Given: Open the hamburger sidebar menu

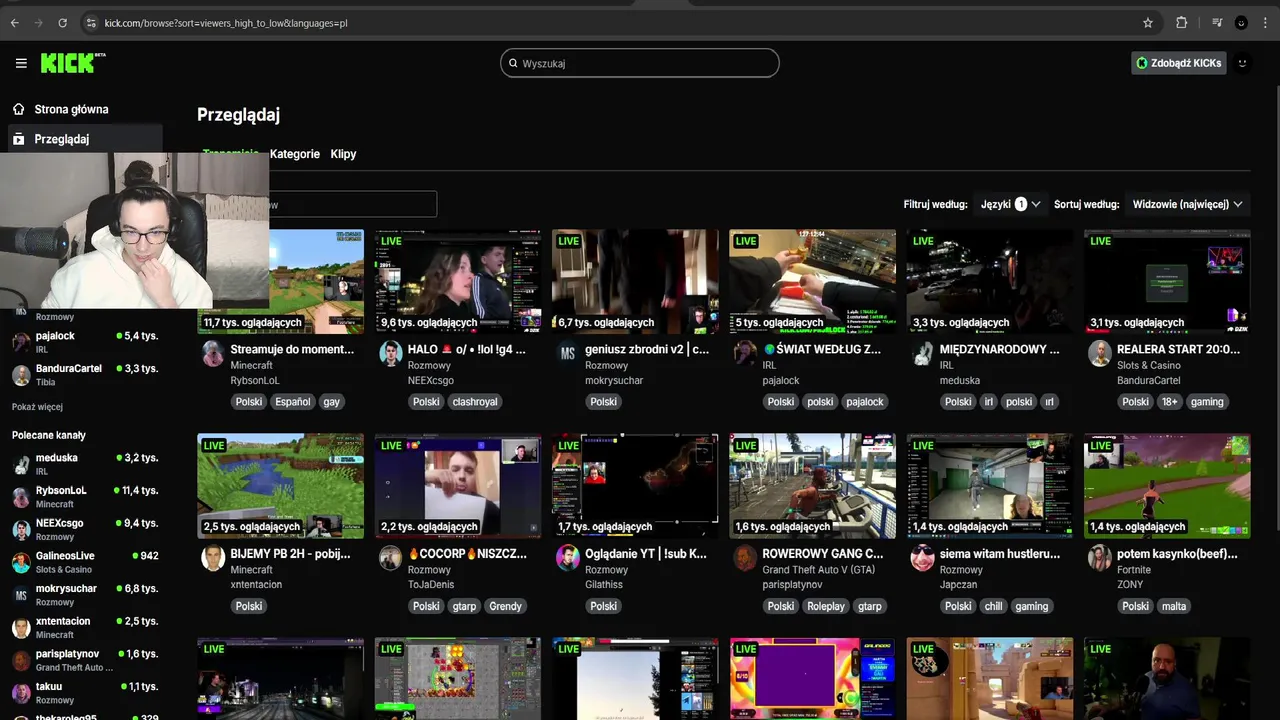Looking at the screenshot, I should (x=21, y=63).
